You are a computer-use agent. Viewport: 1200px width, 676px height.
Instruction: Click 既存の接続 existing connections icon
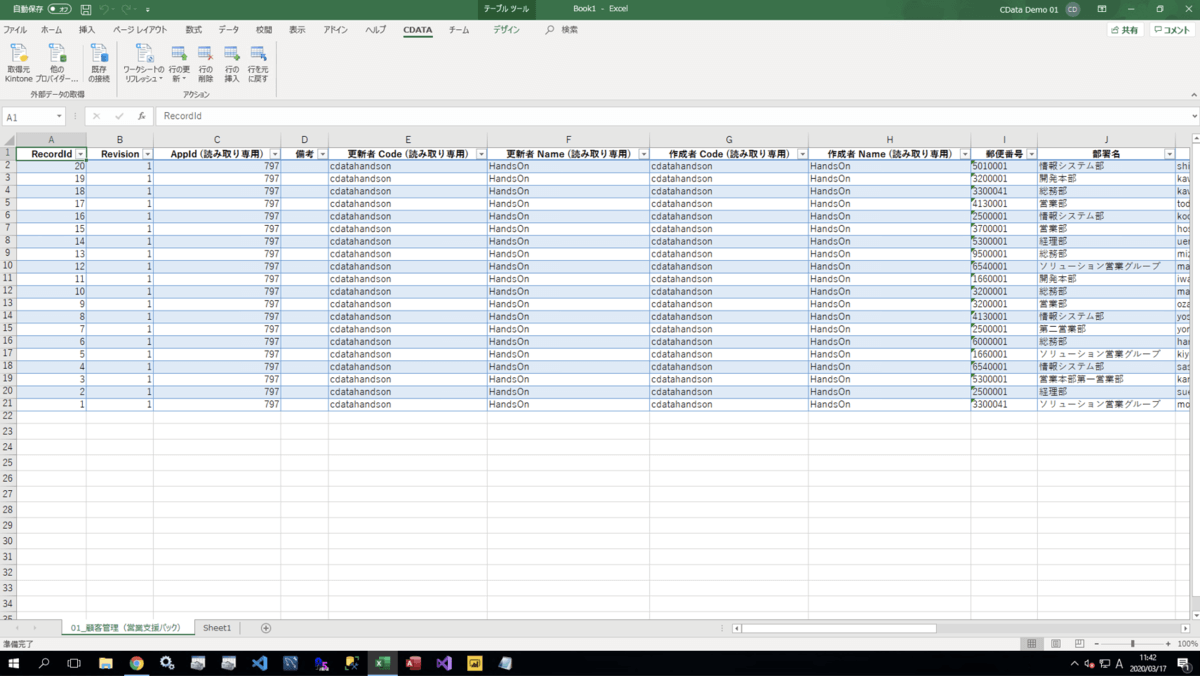tap(99, 63)
